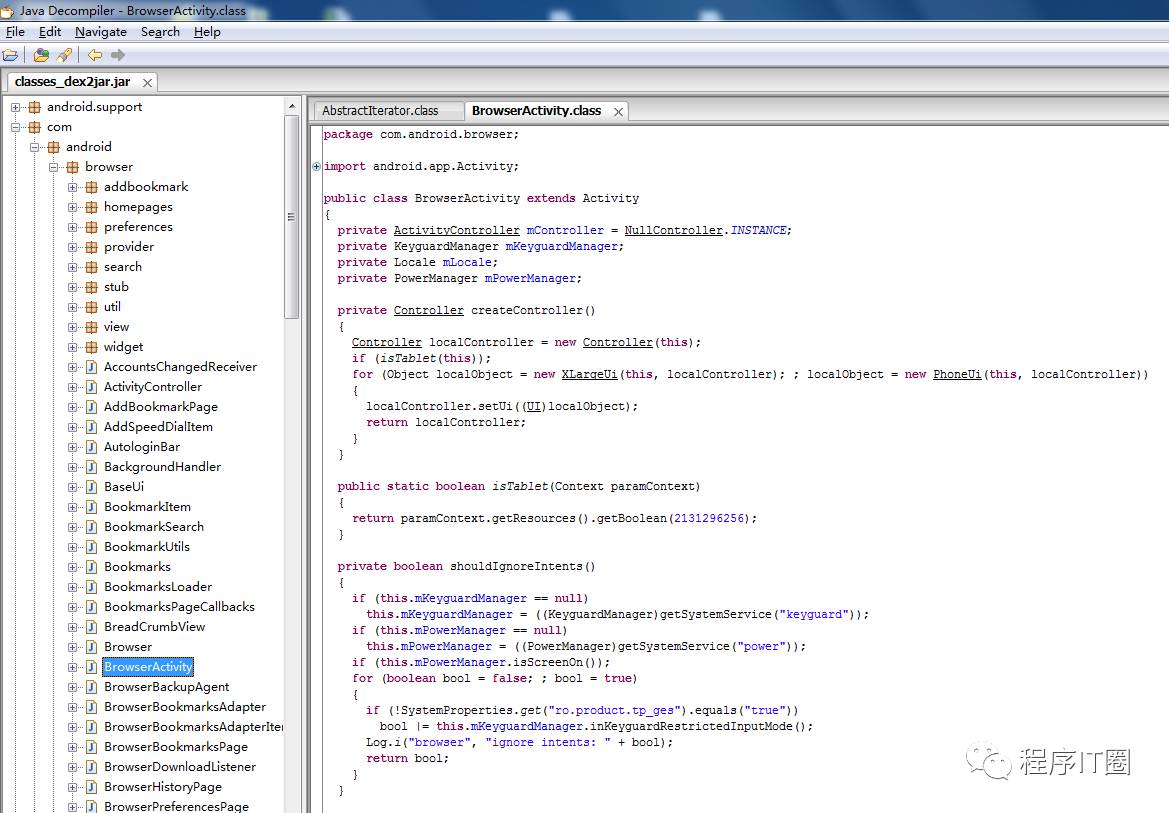Open the Edit menu
The width and height of the screenshot is (1169, 813).
(50, 32)
